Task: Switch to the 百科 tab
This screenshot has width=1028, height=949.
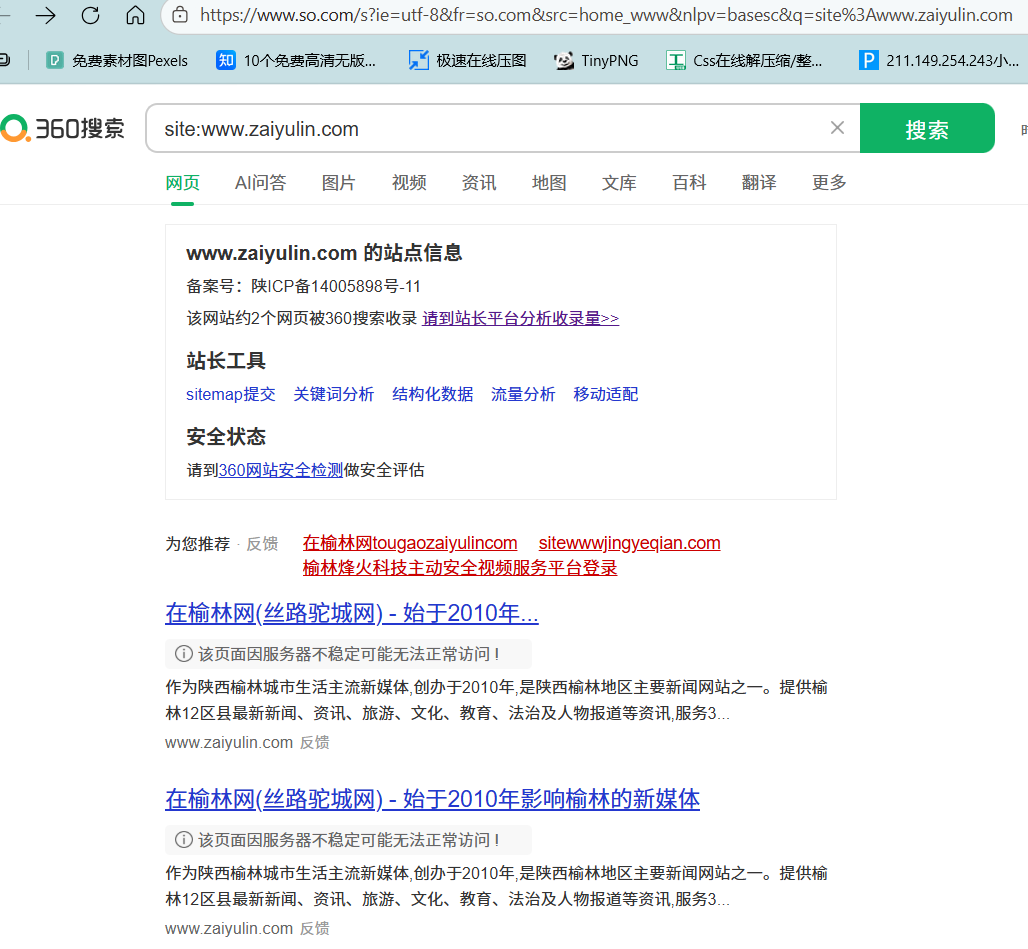Action: tap(689, 183)
